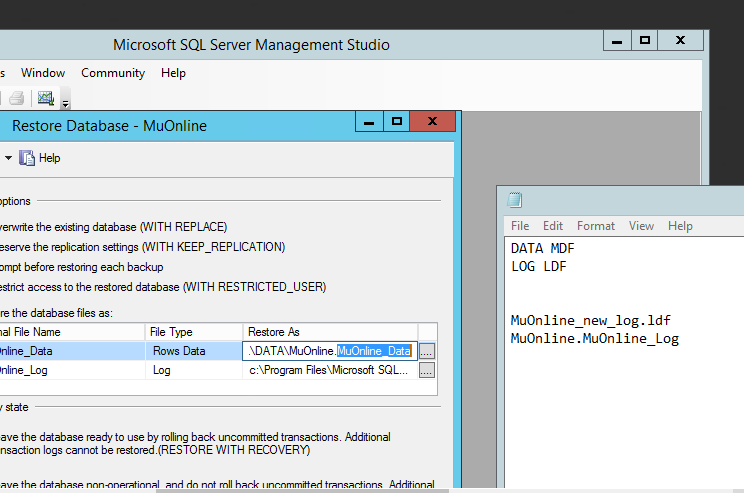Open the Format menu in Notepad
This screenshot has width=744, height=493.
coord(596,226)
